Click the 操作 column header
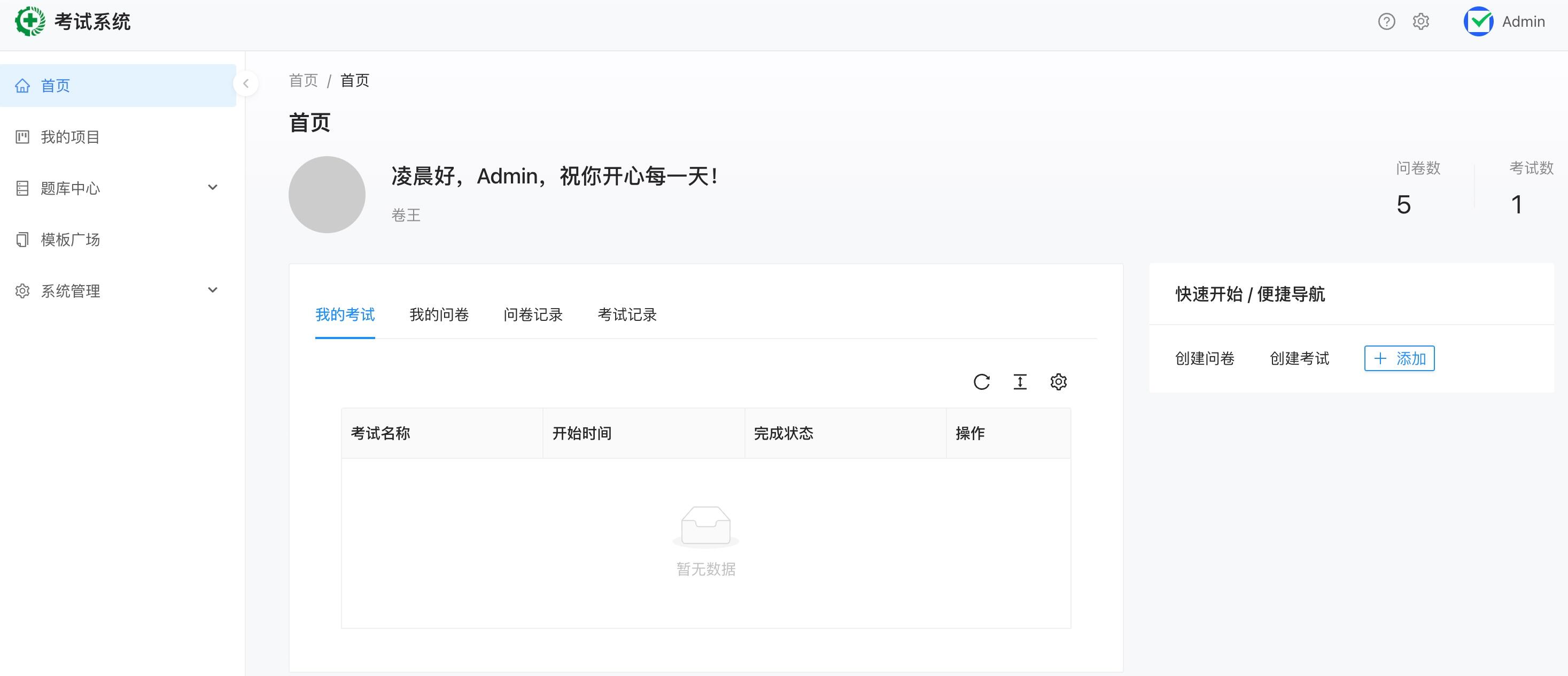Image resolution: width=1568 pixels, height=676 pixels. (x=1008, y=433)
